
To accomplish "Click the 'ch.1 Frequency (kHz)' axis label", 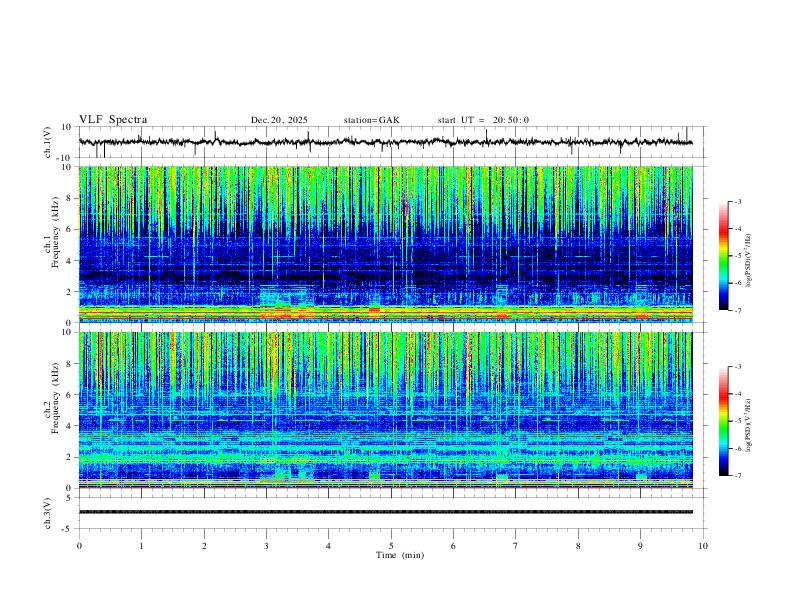I will tap(52, 233).
